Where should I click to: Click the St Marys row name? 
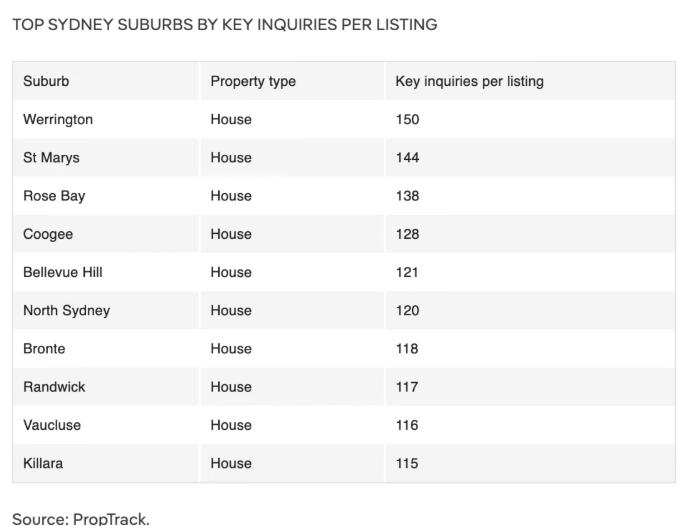tap(51, 158)
